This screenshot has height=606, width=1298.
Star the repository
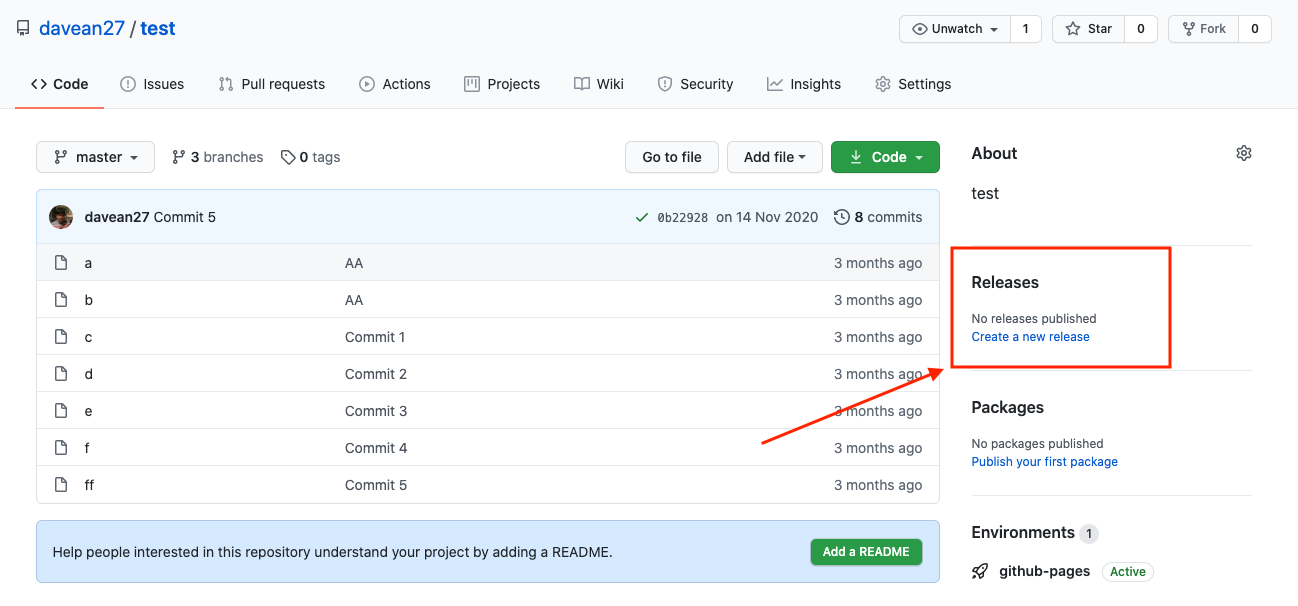pyautogui.click(x=1089, y=29)
